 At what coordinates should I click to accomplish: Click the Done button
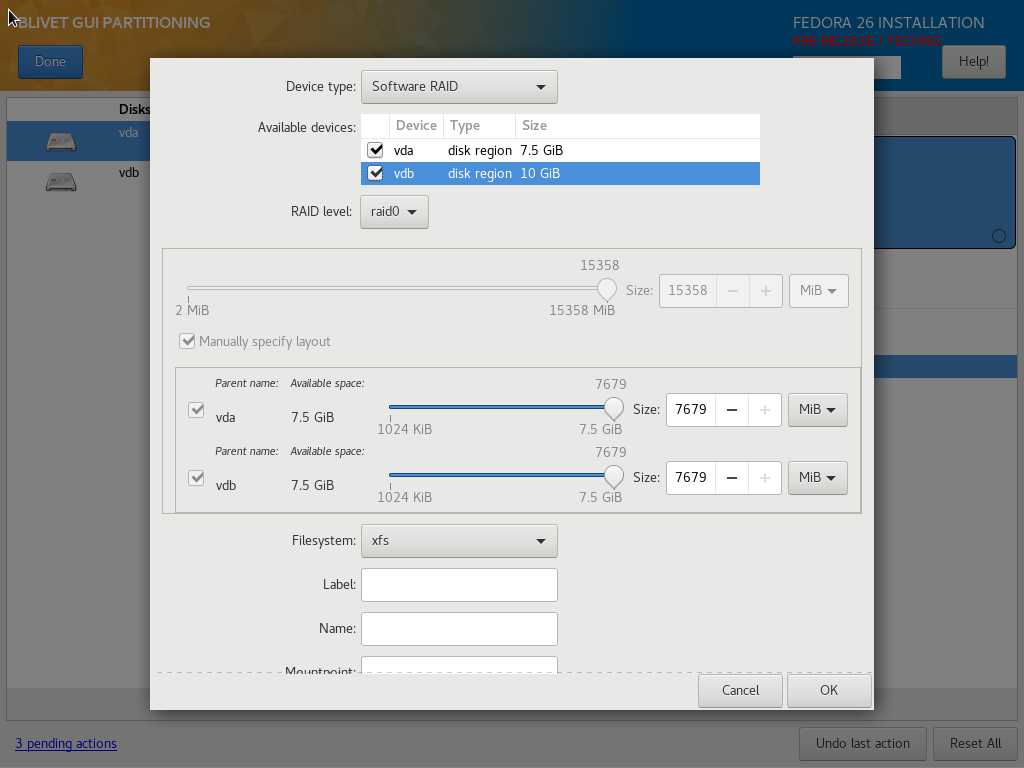50,61
